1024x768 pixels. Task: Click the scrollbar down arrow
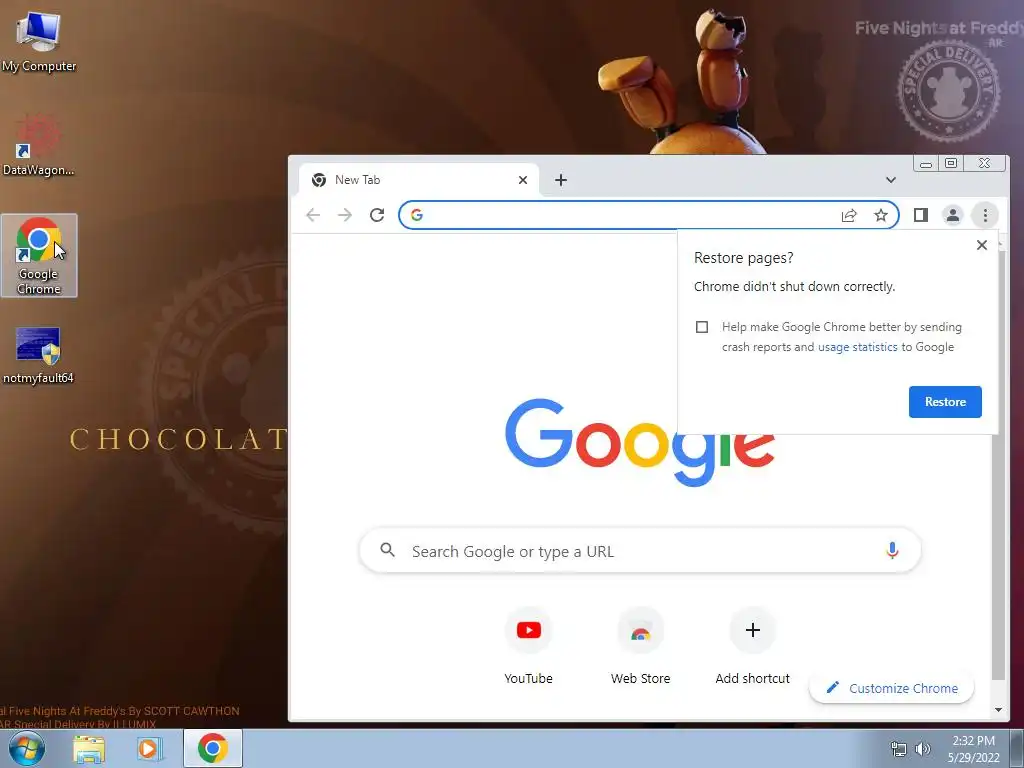coord(998,710)
